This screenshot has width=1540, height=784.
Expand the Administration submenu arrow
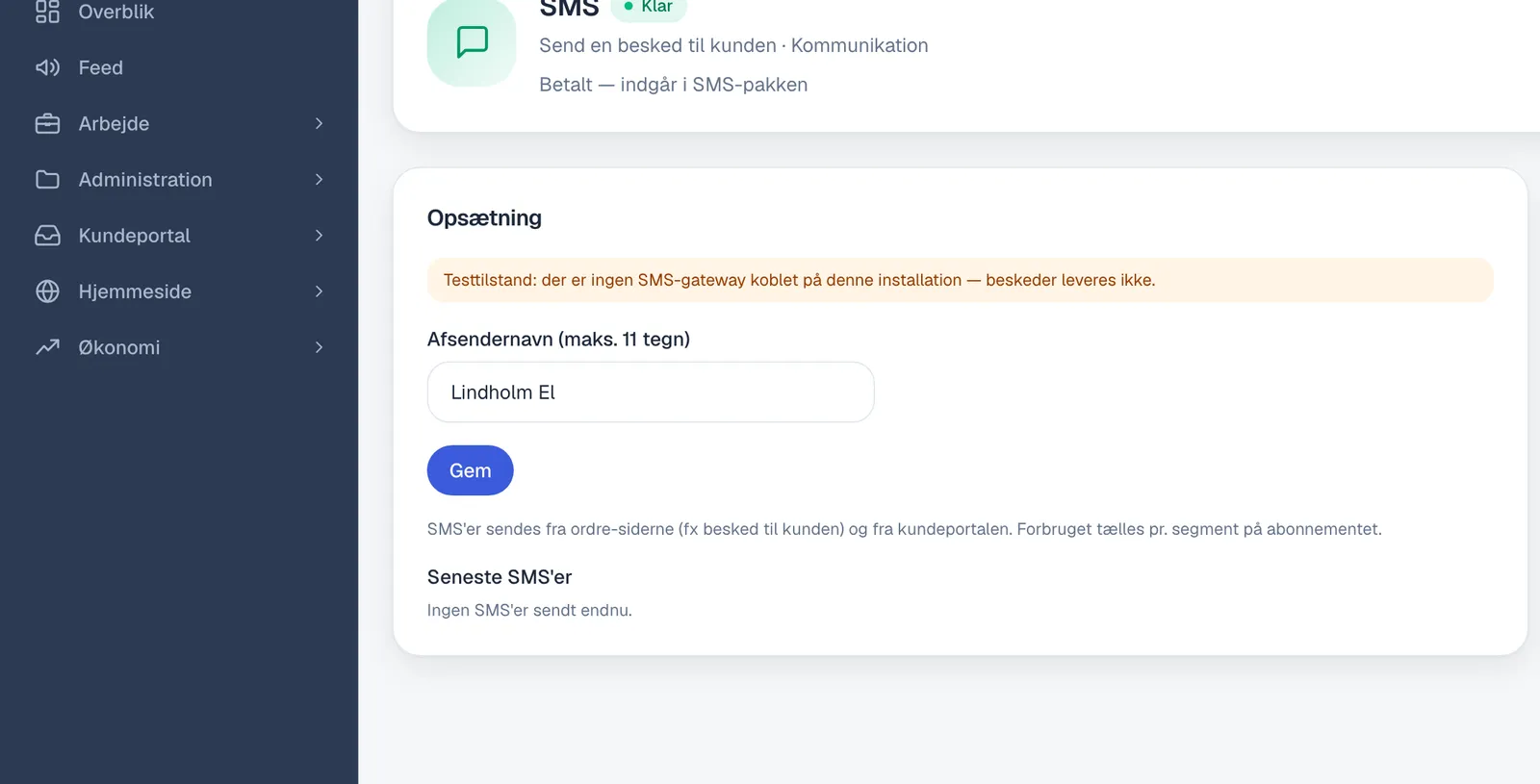319,179
